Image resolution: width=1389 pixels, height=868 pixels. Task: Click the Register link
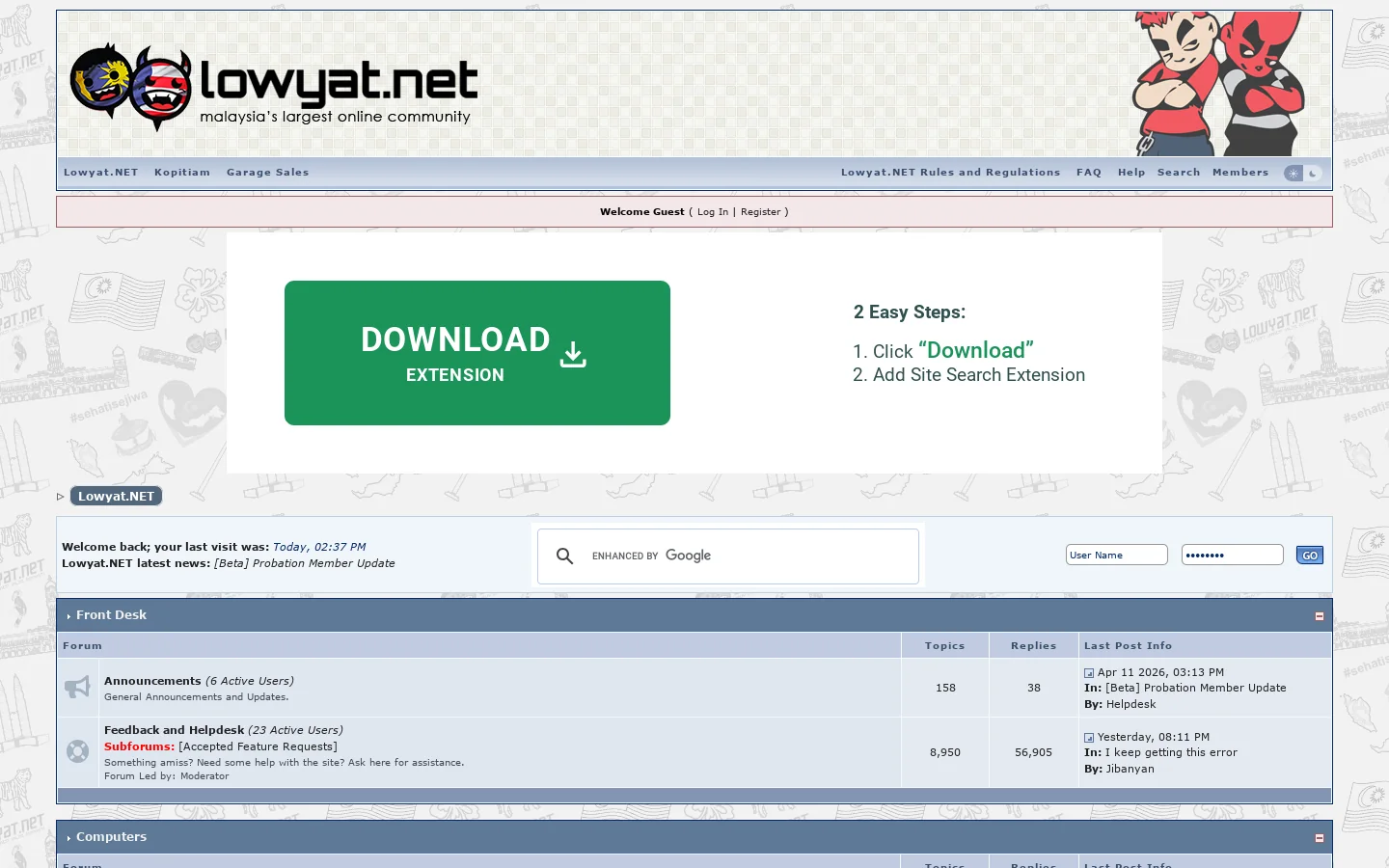coord(761,212)
